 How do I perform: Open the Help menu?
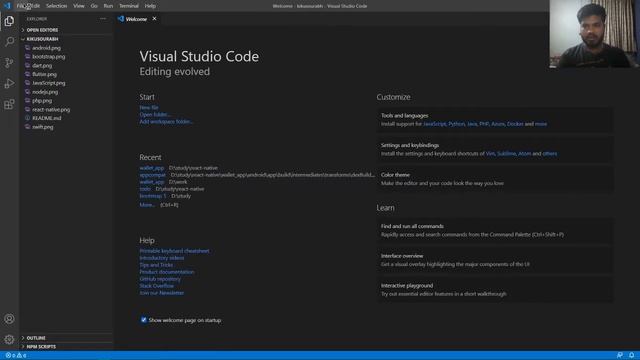click(x=150, y=6)
